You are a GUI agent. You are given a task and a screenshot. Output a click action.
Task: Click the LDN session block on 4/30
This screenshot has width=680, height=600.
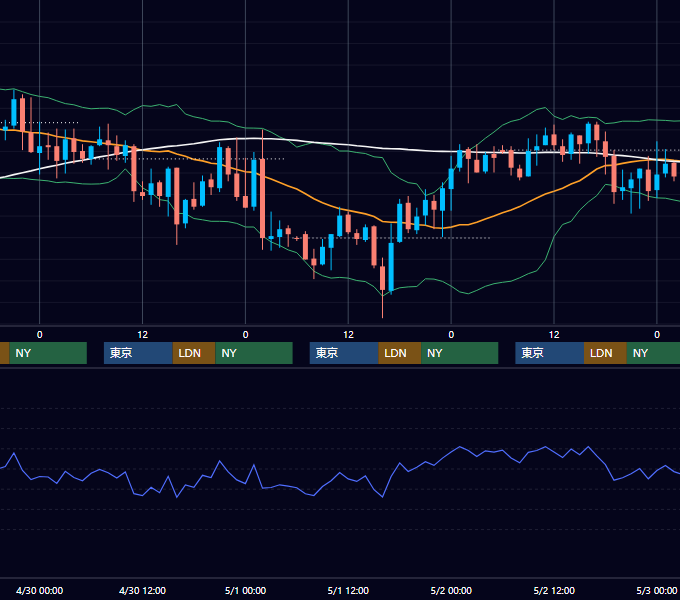194,353
